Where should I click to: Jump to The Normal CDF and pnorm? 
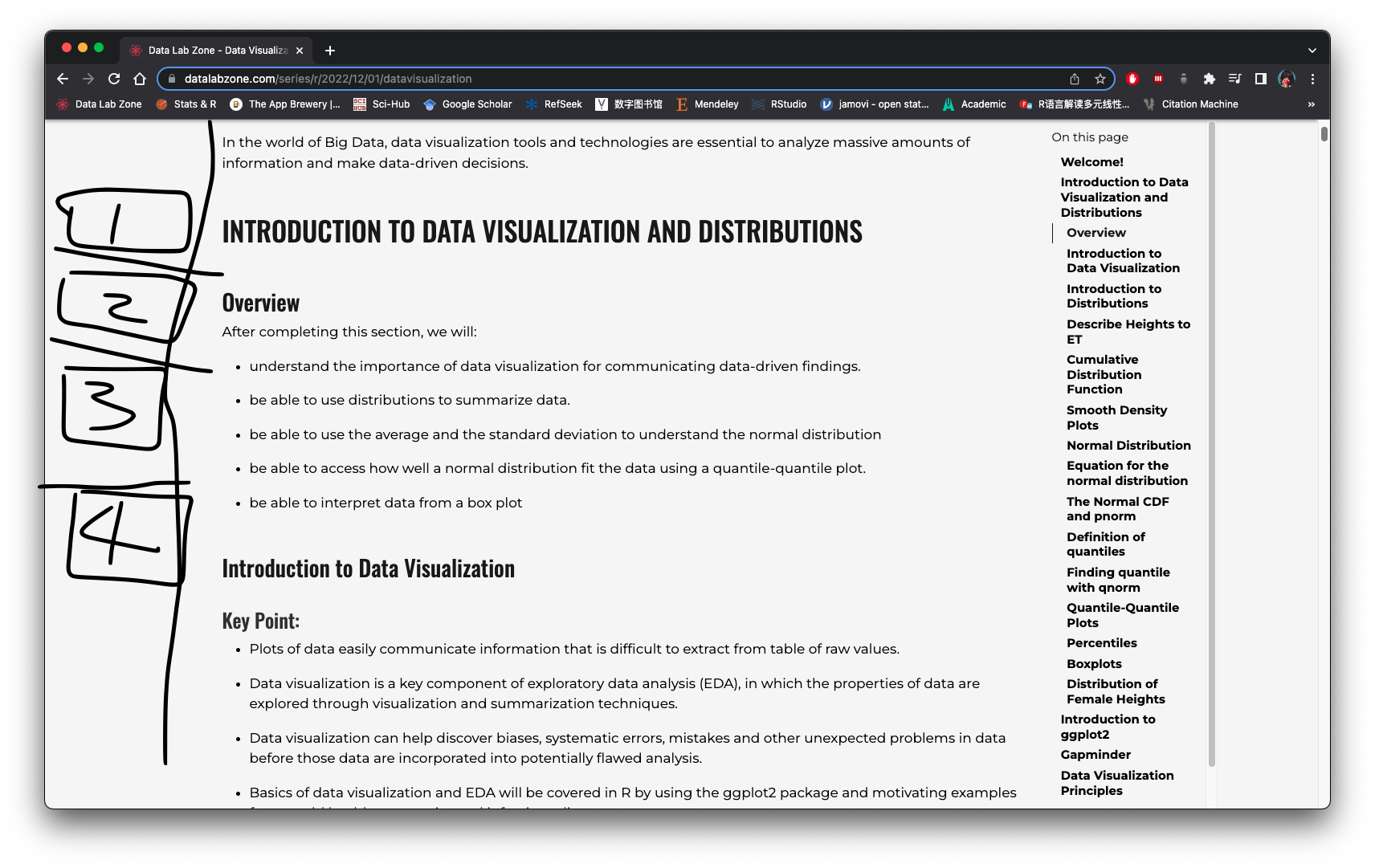click(x=1117, y=509)
